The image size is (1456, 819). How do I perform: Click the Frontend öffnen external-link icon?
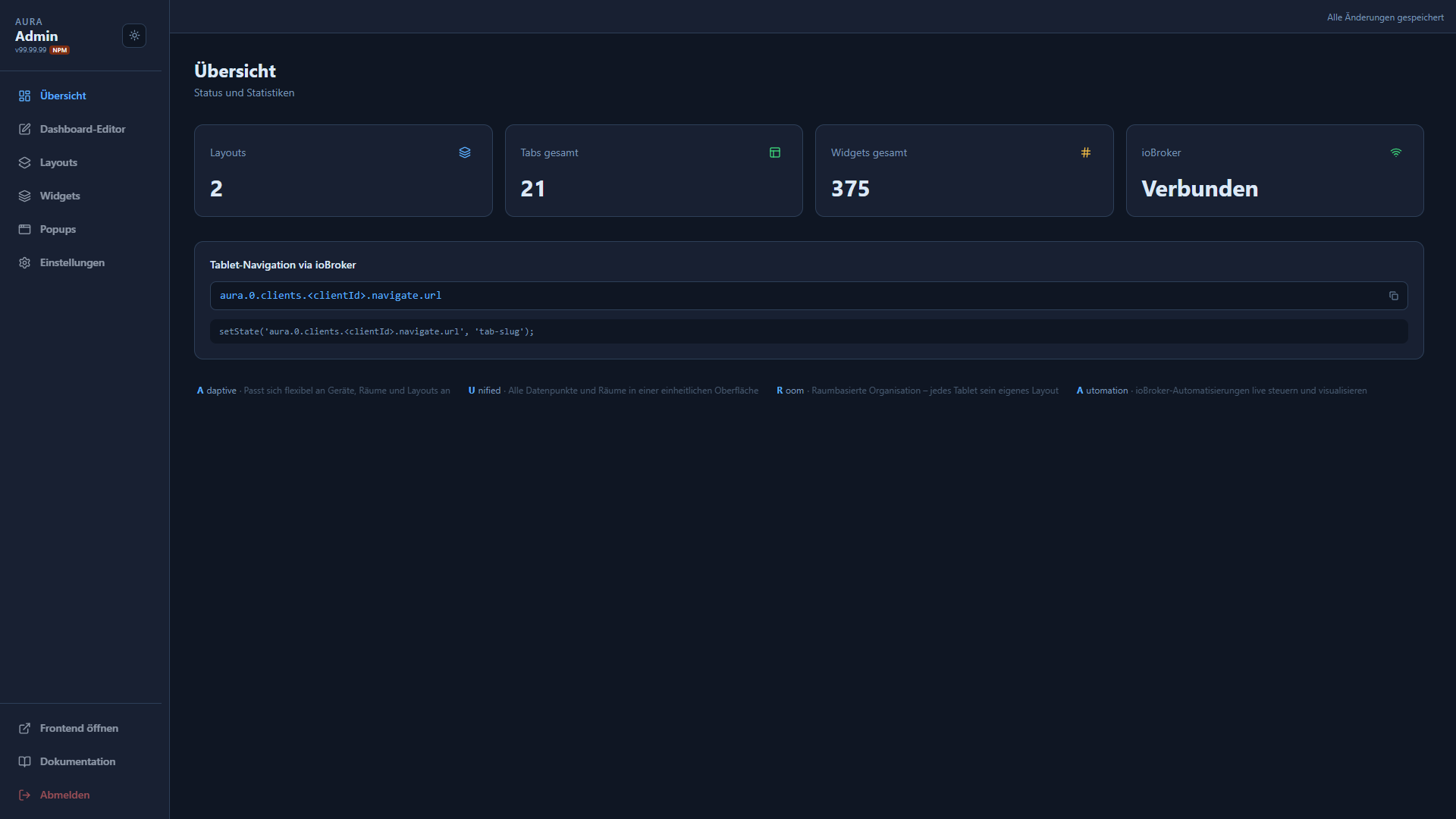point(24,728)
